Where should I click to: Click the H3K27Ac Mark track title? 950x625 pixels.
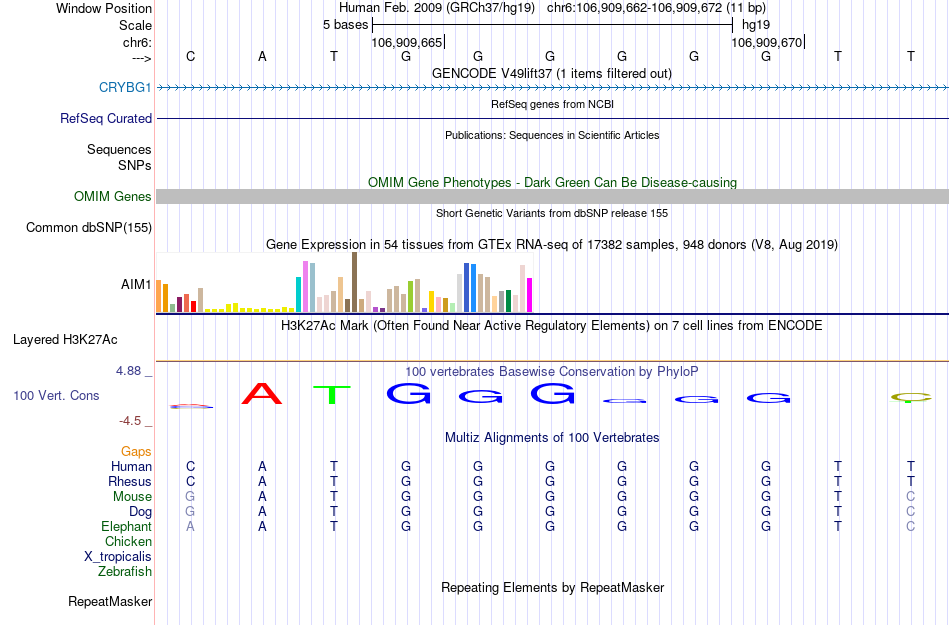pyautogui.click(x=552, y=326)
